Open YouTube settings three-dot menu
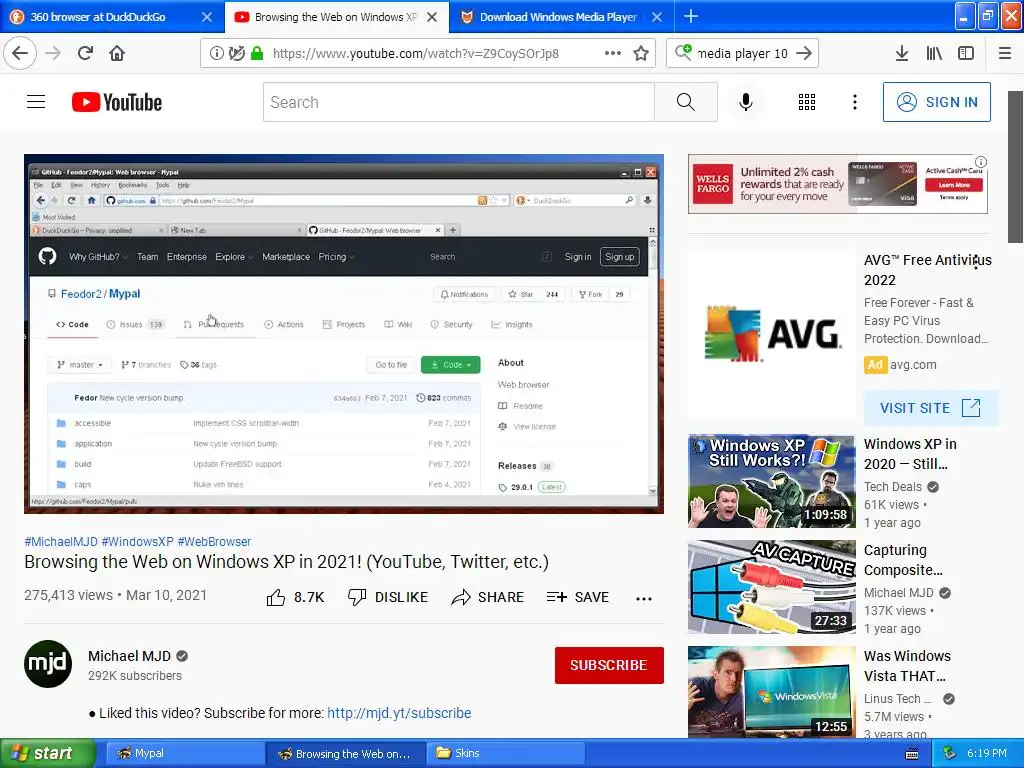Image resolution: width=1024 pixels, height=768 pixels. pyautogui.click(x=855, y=102)
